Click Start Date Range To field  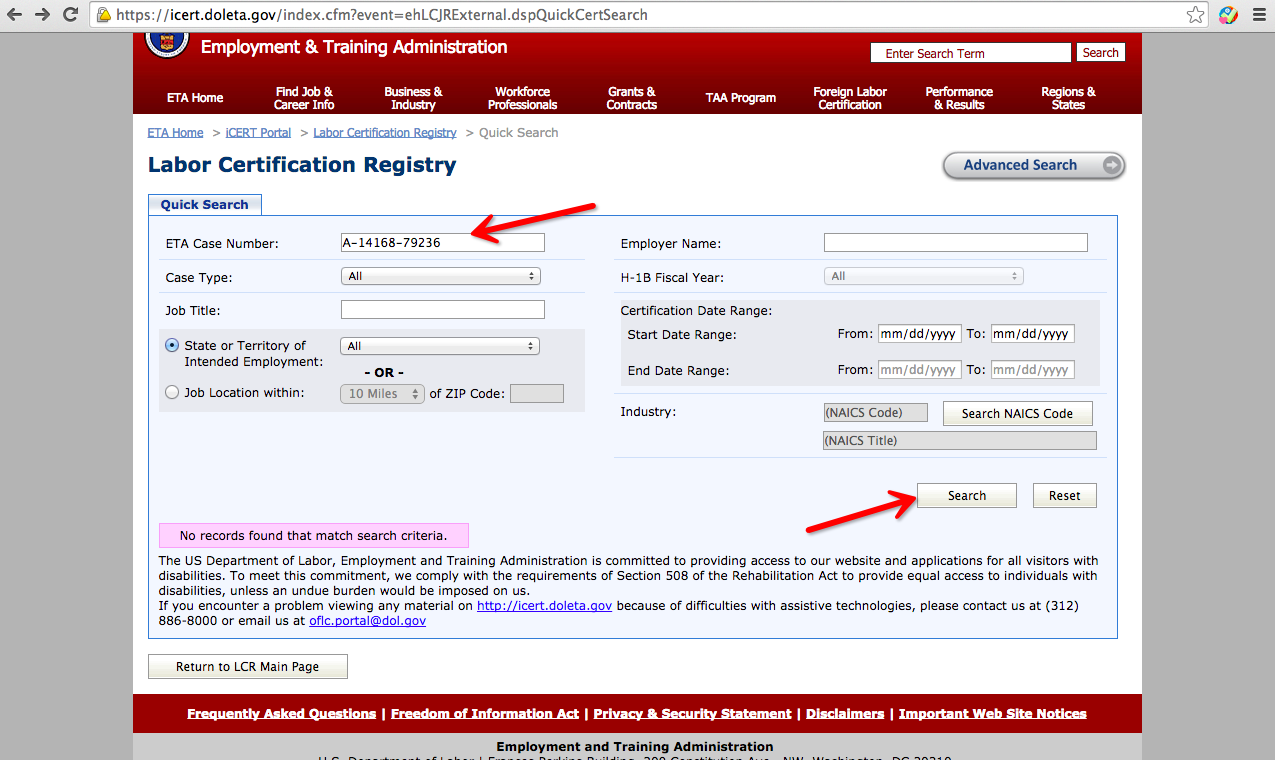[x=1033, y=334]
